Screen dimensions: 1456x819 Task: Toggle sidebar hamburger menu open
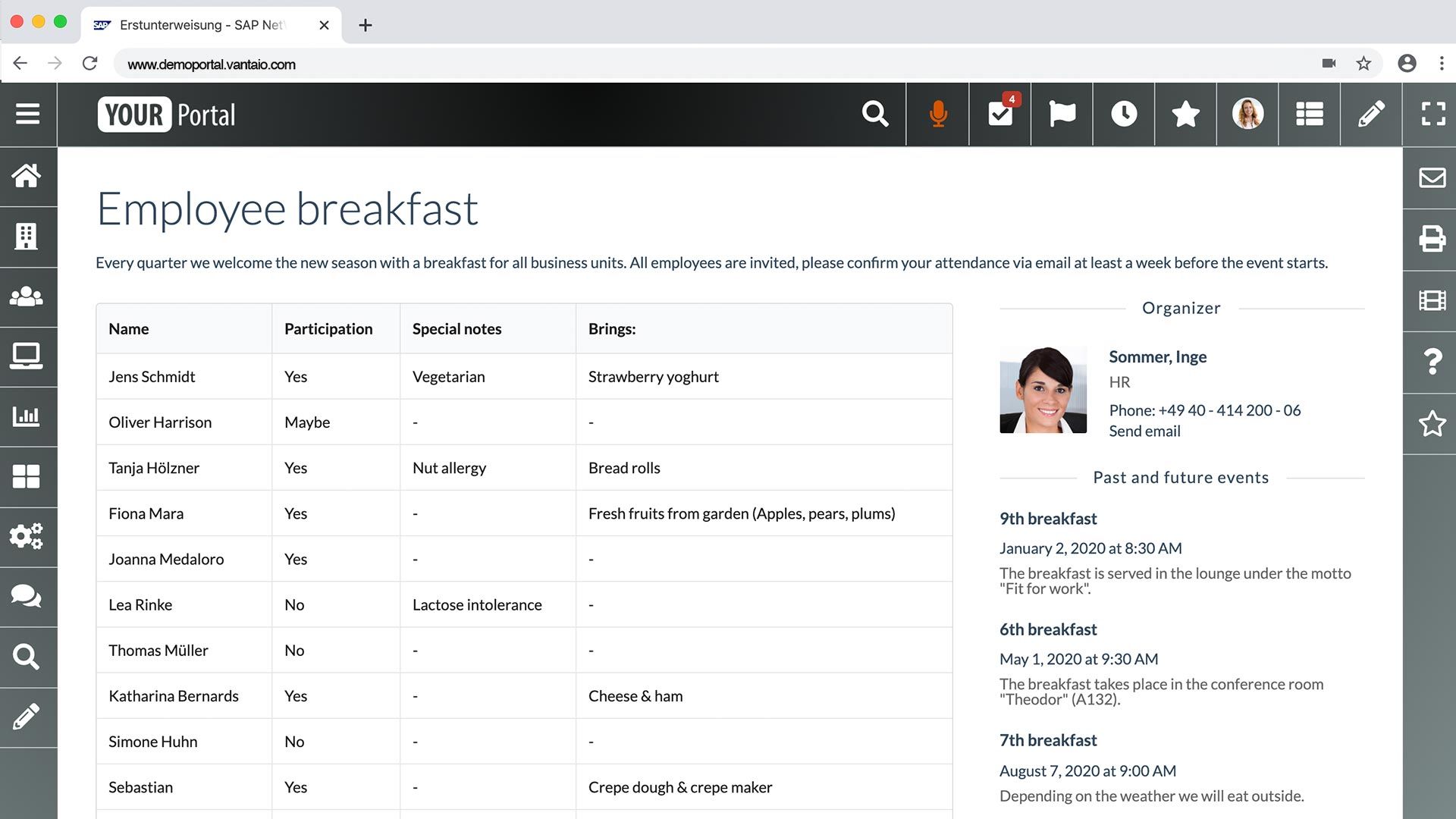28,113
